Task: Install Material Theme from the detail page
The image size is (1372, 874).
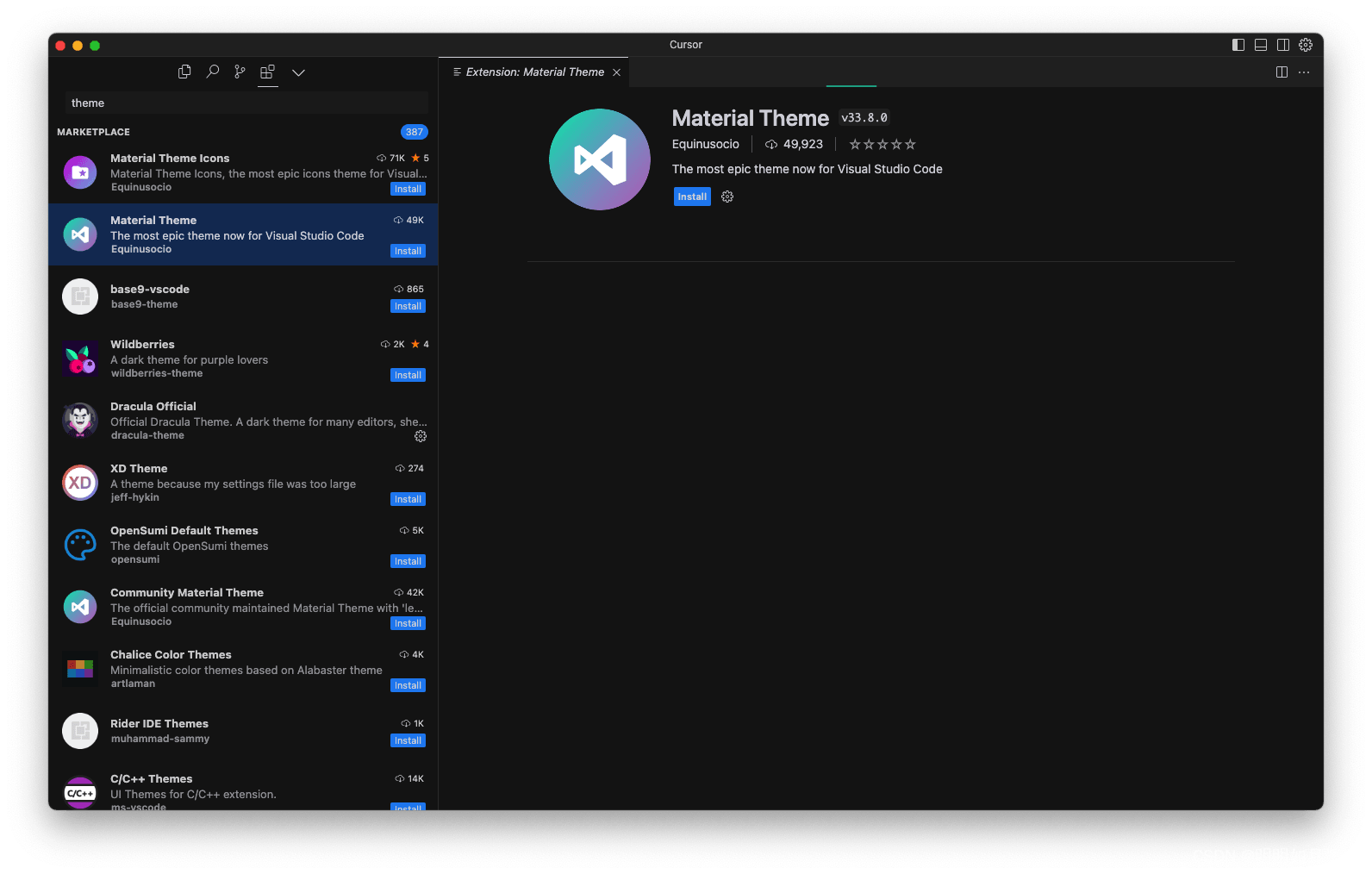Action: tap(692, 197)
